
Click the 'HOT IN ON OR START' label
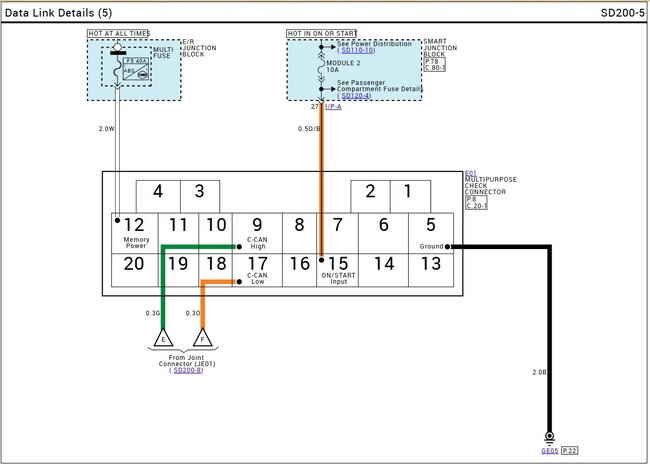pyautogui.click(x=322, y=34)
